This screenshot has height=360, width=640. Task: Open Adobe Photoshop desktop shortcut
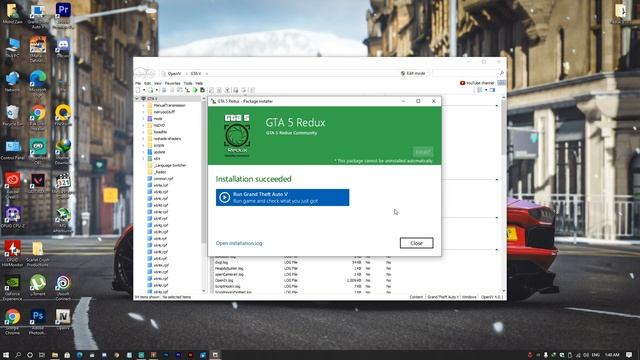[x=38, y=322]
